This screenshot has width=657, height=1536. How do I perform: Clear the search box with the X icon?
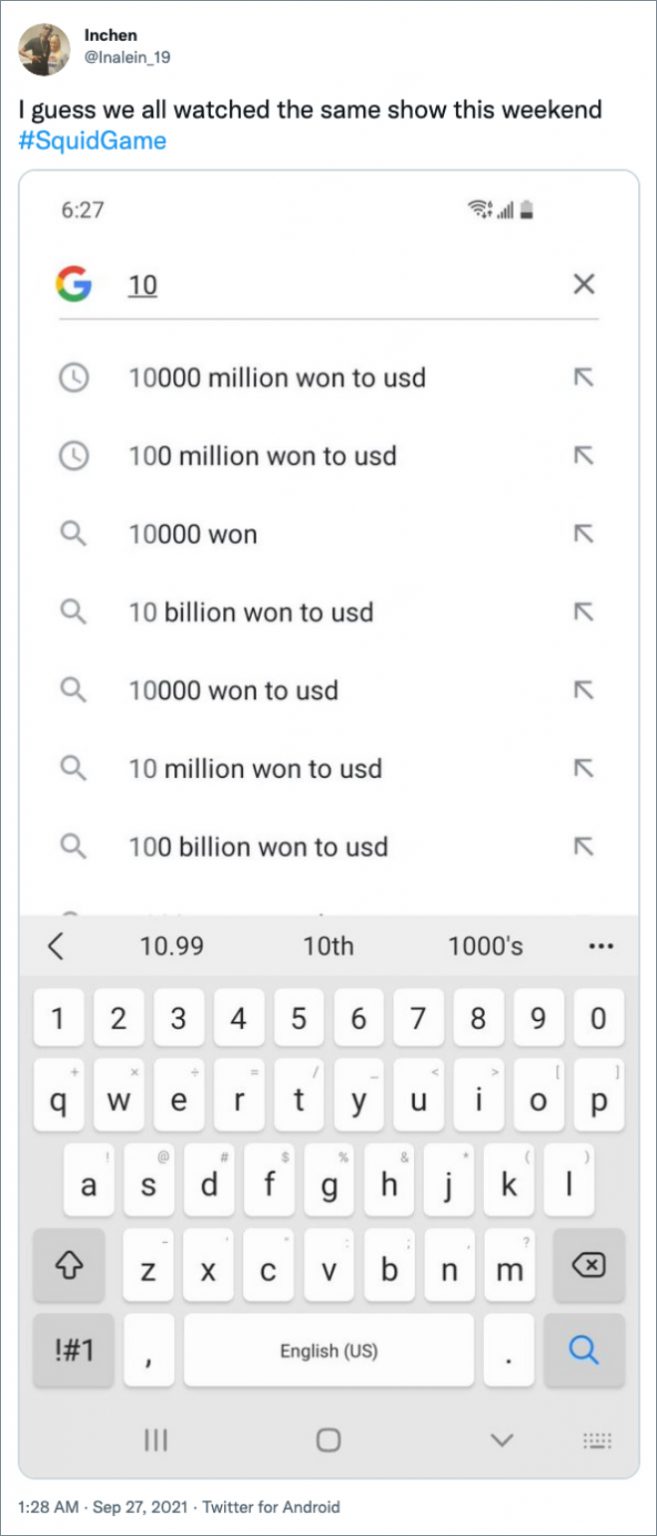pyautogui.click(x=583, y=285)
